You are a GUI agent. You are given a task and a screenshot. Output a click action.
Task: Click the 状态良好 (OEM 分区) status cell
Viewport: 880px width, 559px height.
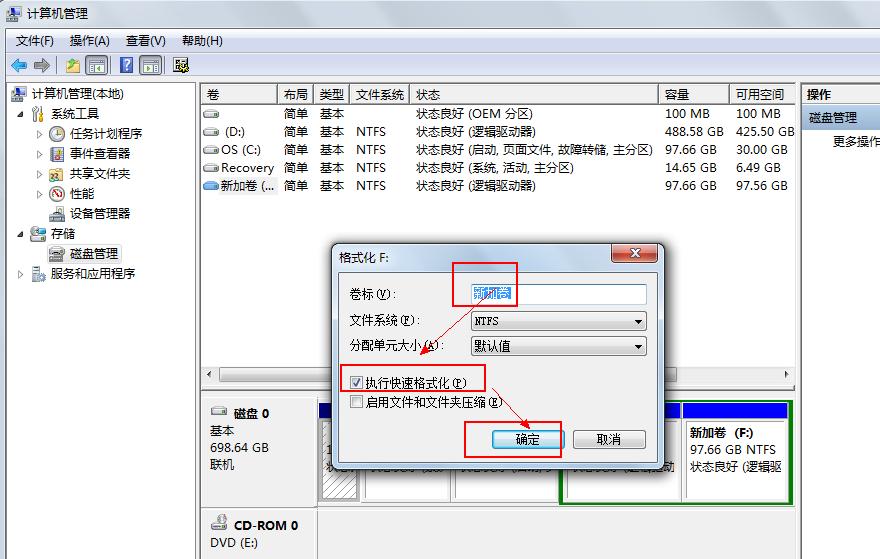tap(474, 114)
